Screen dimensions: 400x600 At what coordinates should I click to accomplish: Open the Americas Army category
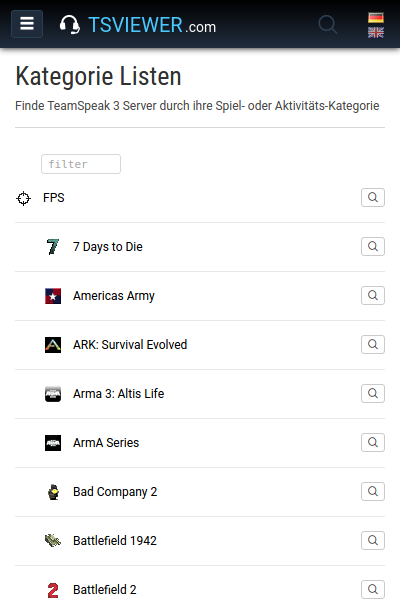tap(114, 296)
